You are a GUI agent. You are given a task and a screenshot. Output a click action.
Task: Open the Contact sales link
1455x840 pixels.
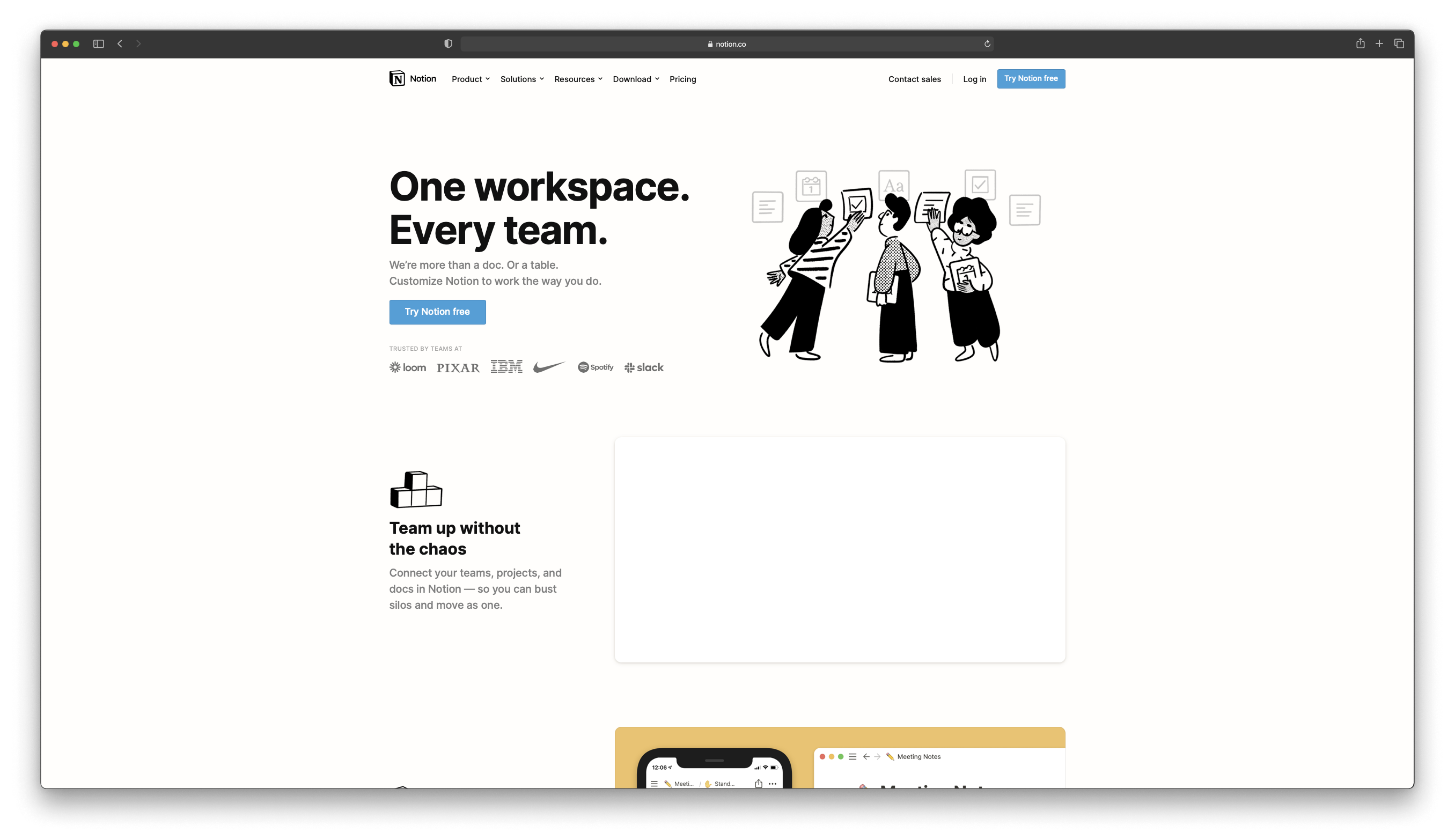coord(914,79)
